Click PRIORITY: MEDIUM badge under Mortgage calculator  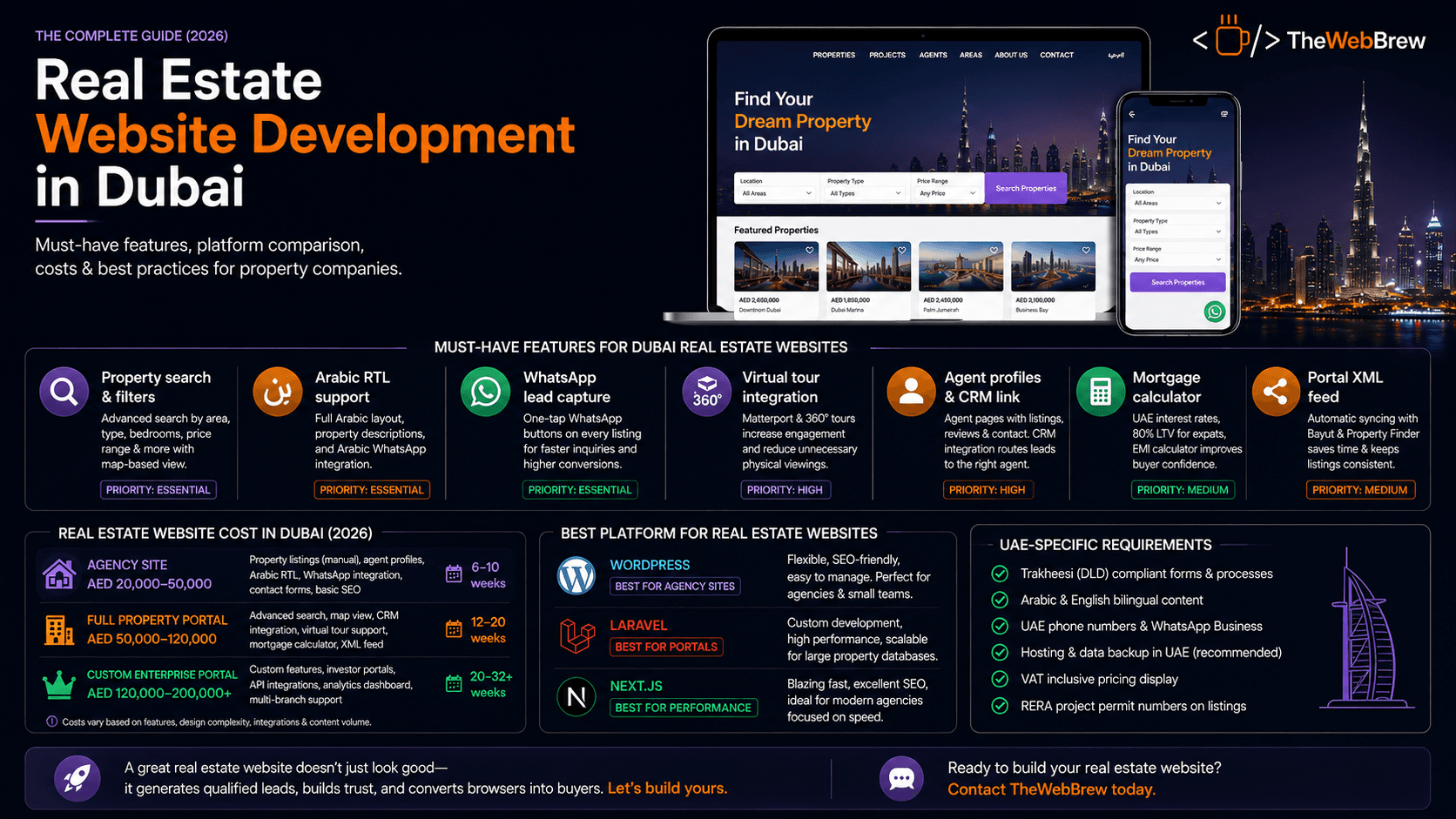coord(1183,490)
